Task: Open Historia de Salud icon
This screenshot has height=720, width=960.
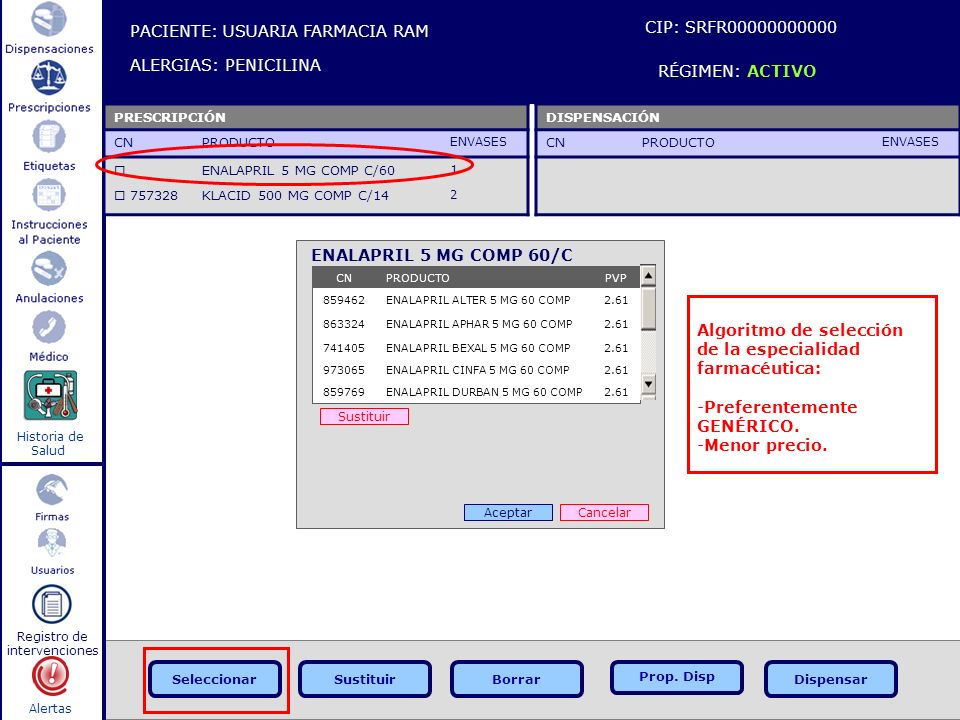Action: (51, 396)
